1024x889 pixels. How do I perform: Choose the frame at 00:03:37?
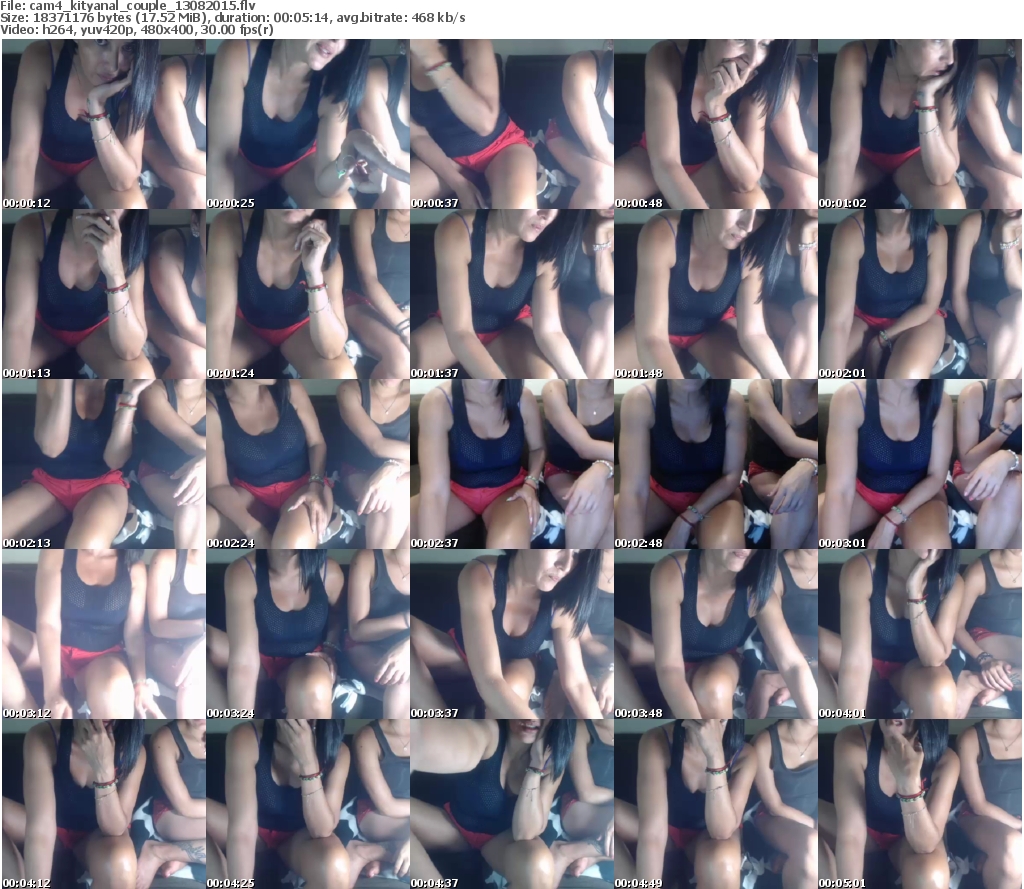pos(511,634)
